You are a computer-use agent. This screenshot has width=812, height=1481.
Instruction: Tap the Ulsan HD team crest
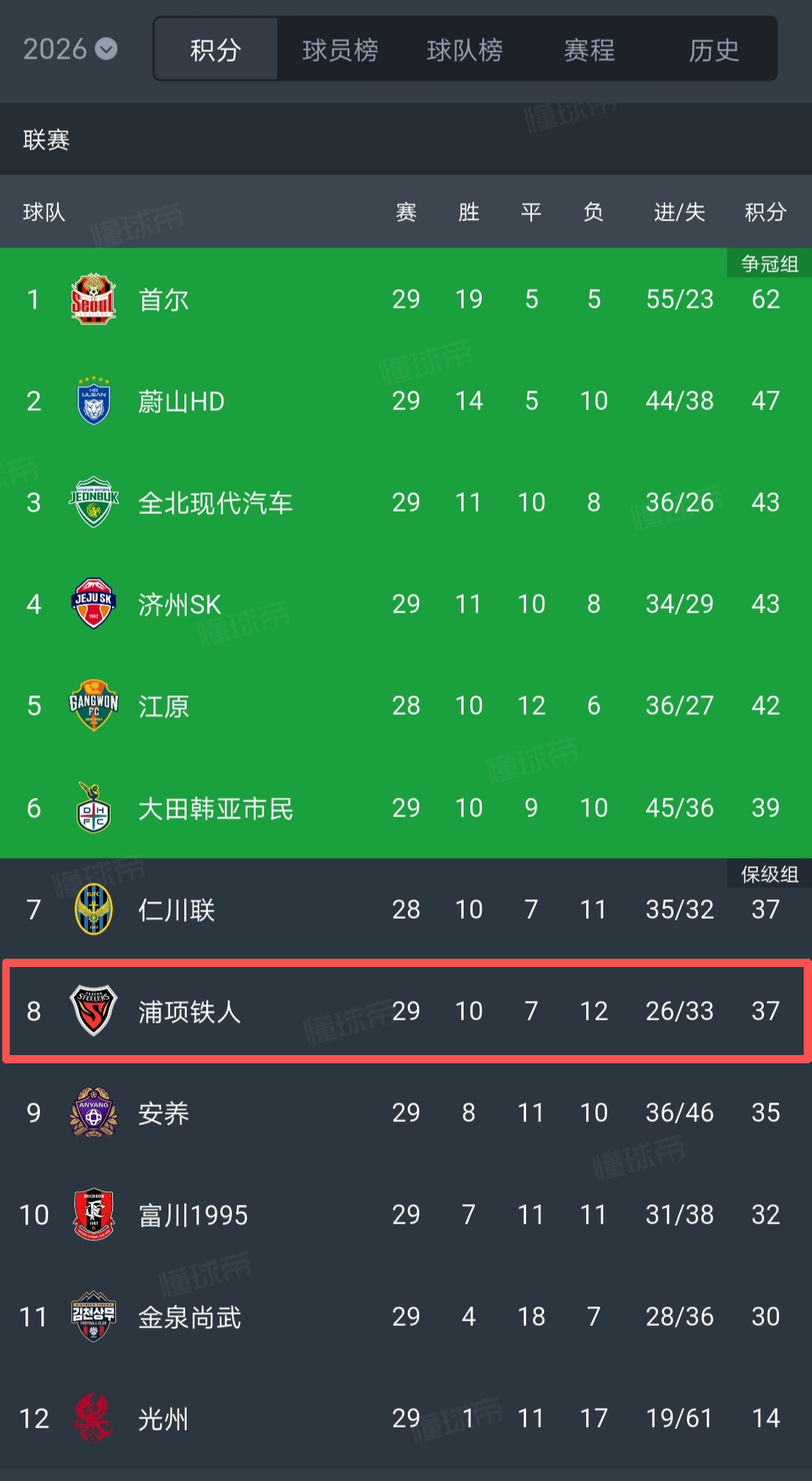(94, 401)
